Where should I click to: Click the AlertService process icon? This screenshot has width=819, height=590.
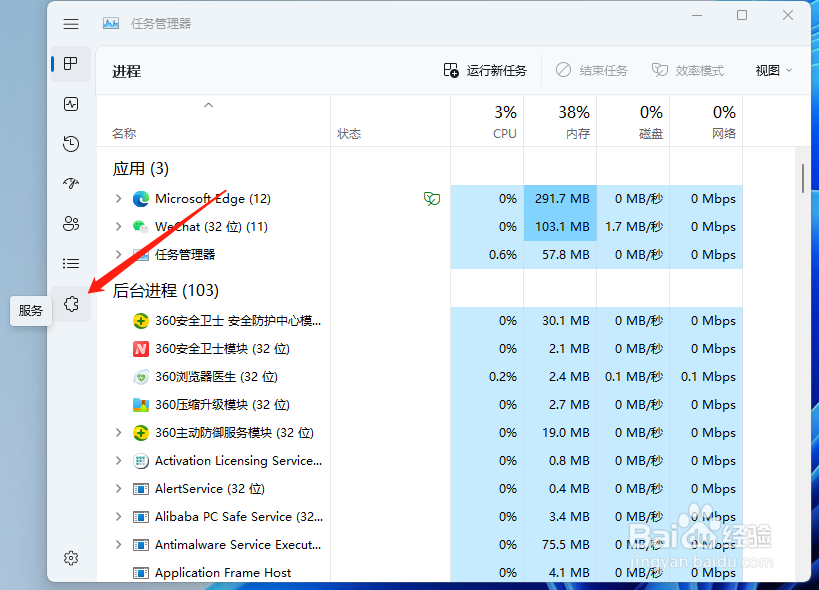coord(141,489)
